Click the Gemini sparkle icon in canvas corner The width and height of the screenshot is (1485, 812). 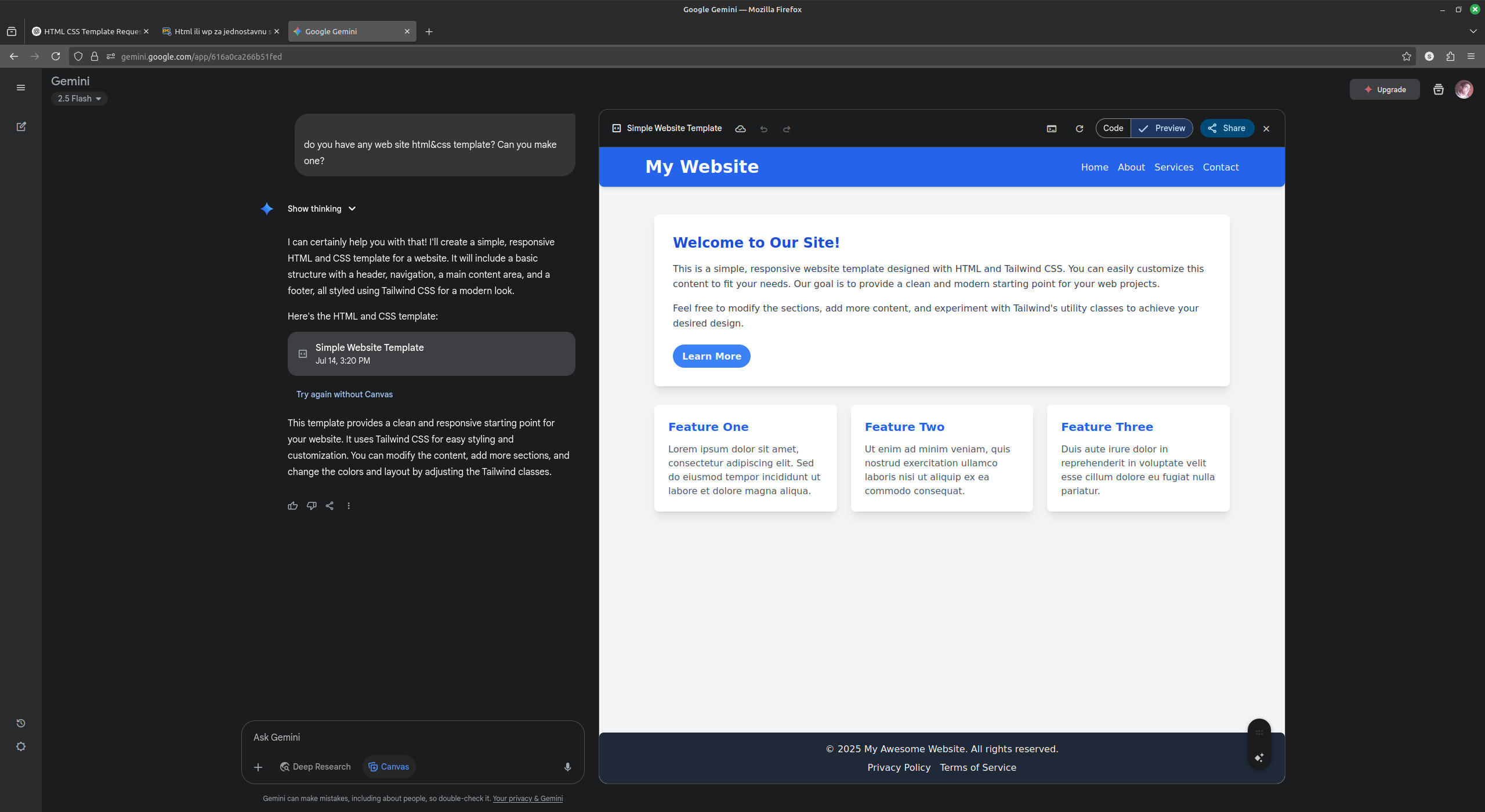pos(1259,757)
